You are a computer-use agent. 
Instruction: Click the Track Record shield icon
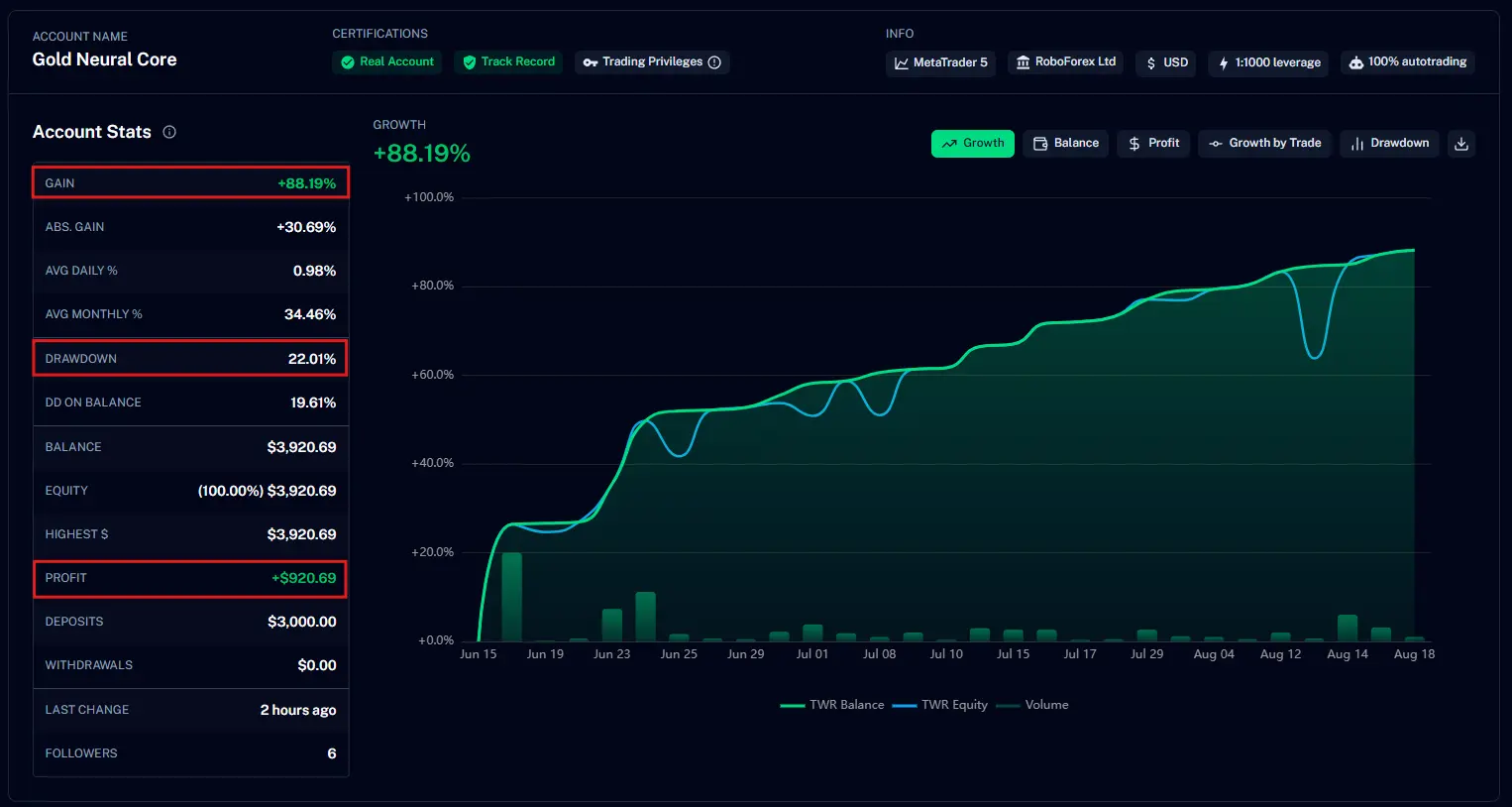coord(470,62)
